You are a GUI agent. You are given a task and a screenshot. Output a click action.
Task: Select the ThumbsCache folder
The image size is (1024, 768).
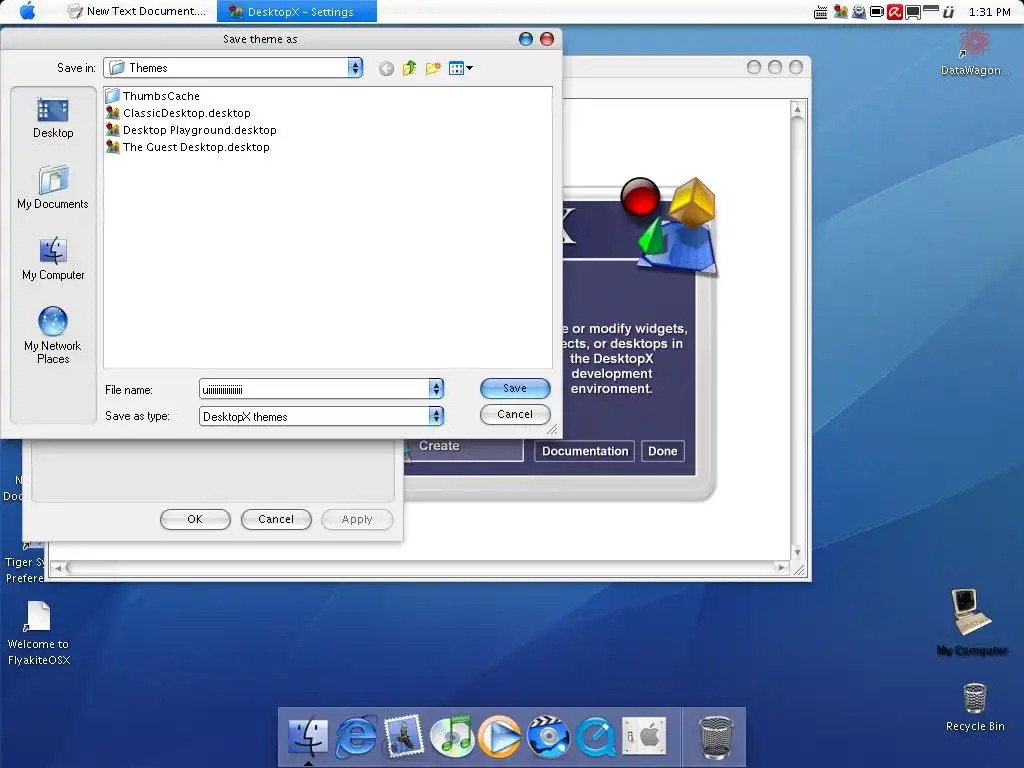153,96
